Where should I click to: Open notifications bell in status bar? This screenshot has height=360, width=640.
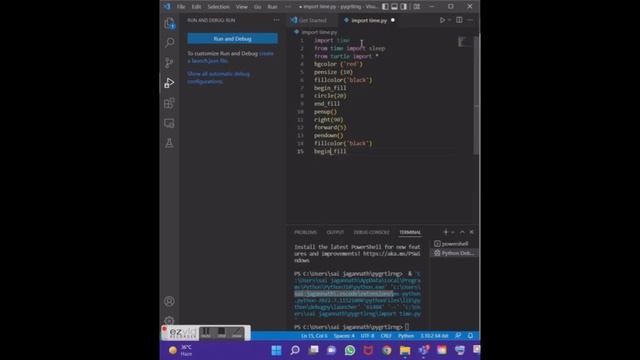(x=470, y=336)
